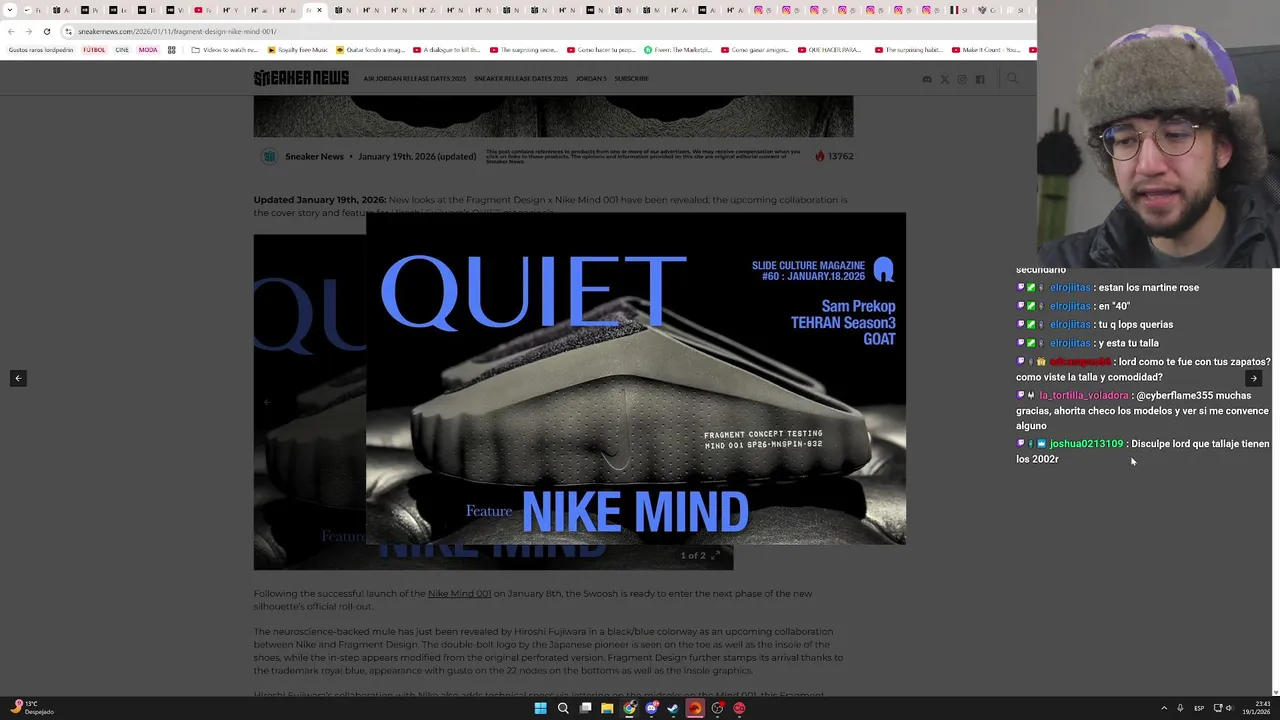Viewport: 1280px width, 720px height.
Task: Click the QUIET magazine cover image
Action: click(635, 378)
